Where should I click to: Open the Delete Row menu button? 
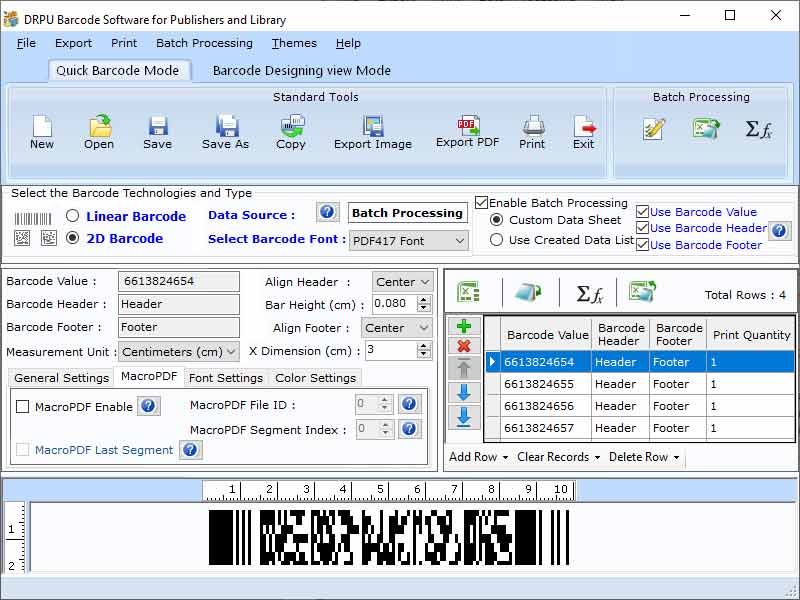(641, 457)
